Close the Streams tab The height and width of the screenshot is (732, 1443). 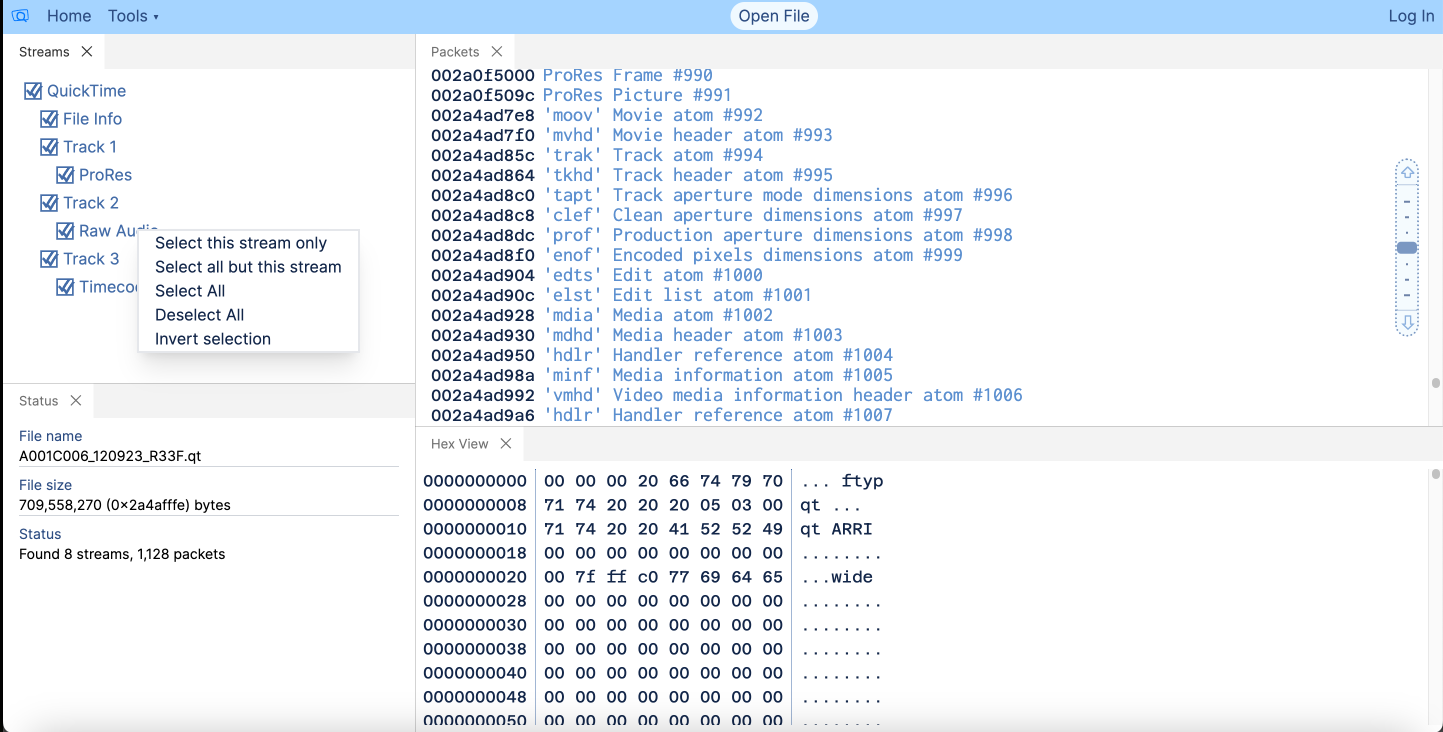click(x=86, y=51)
